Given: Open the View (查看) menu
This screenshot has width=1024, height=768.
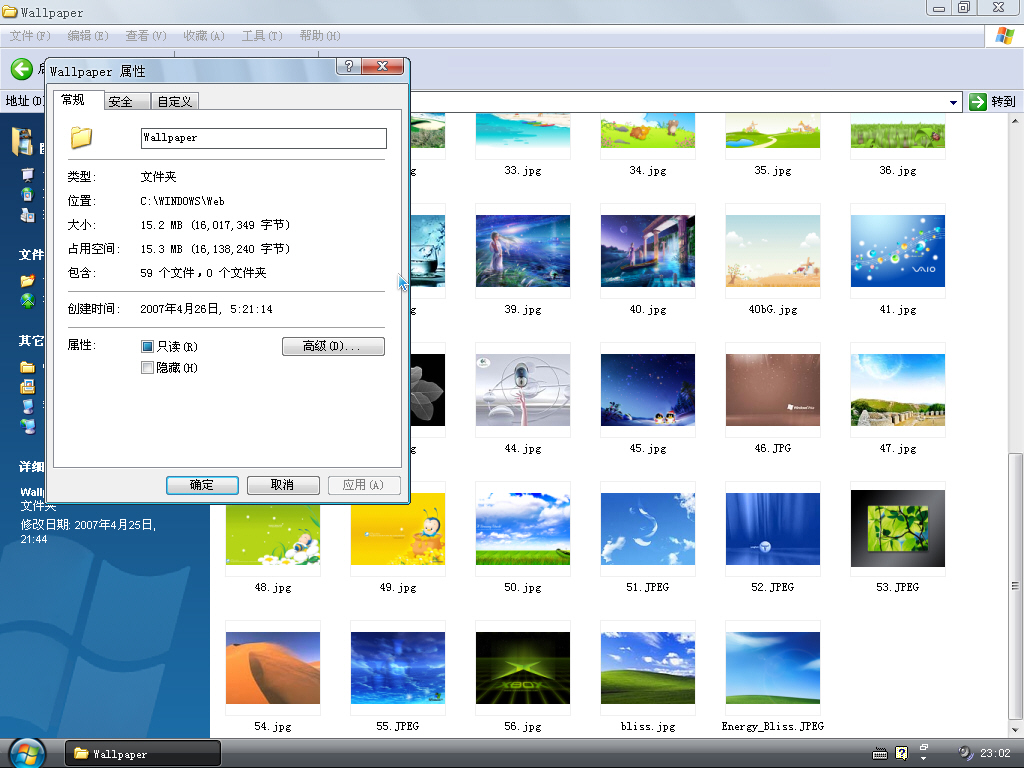Looking at the screenshot, I should (x=146, y=36).
